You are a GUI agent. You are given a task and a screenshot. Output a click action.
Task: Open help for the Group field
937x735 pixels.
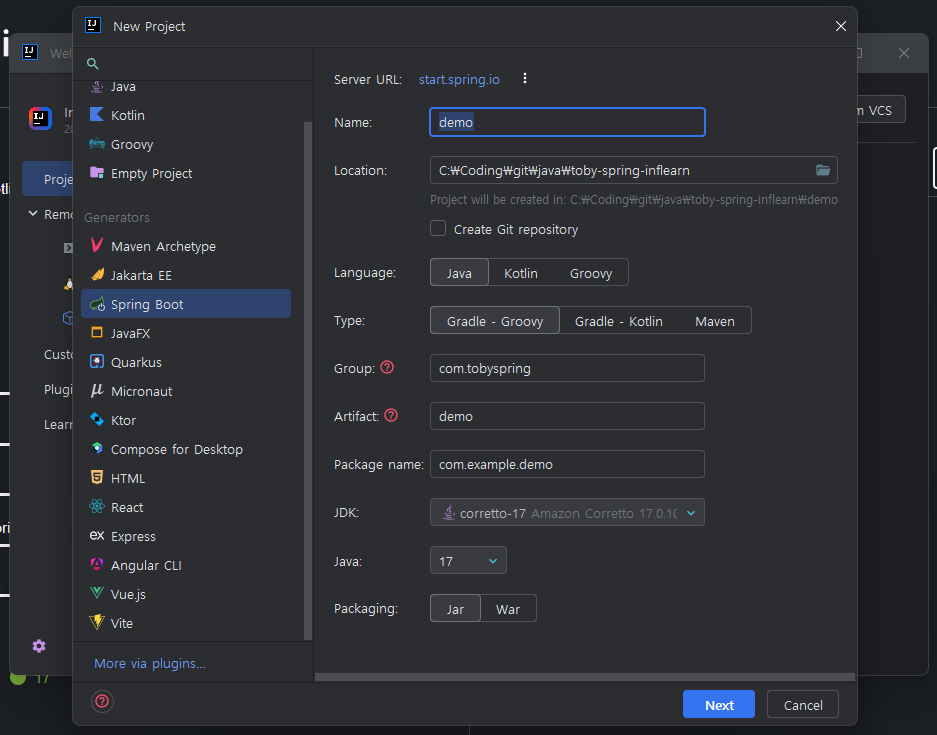tap(387, 368)
